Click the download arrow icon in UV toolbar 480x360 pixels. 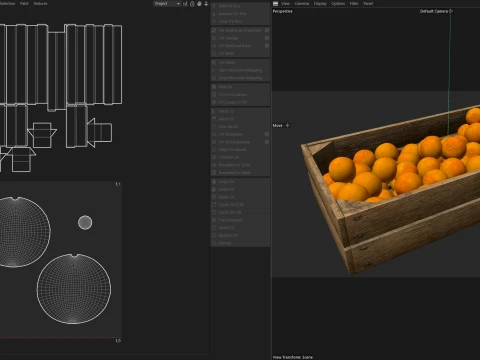[x=206, y=4]
